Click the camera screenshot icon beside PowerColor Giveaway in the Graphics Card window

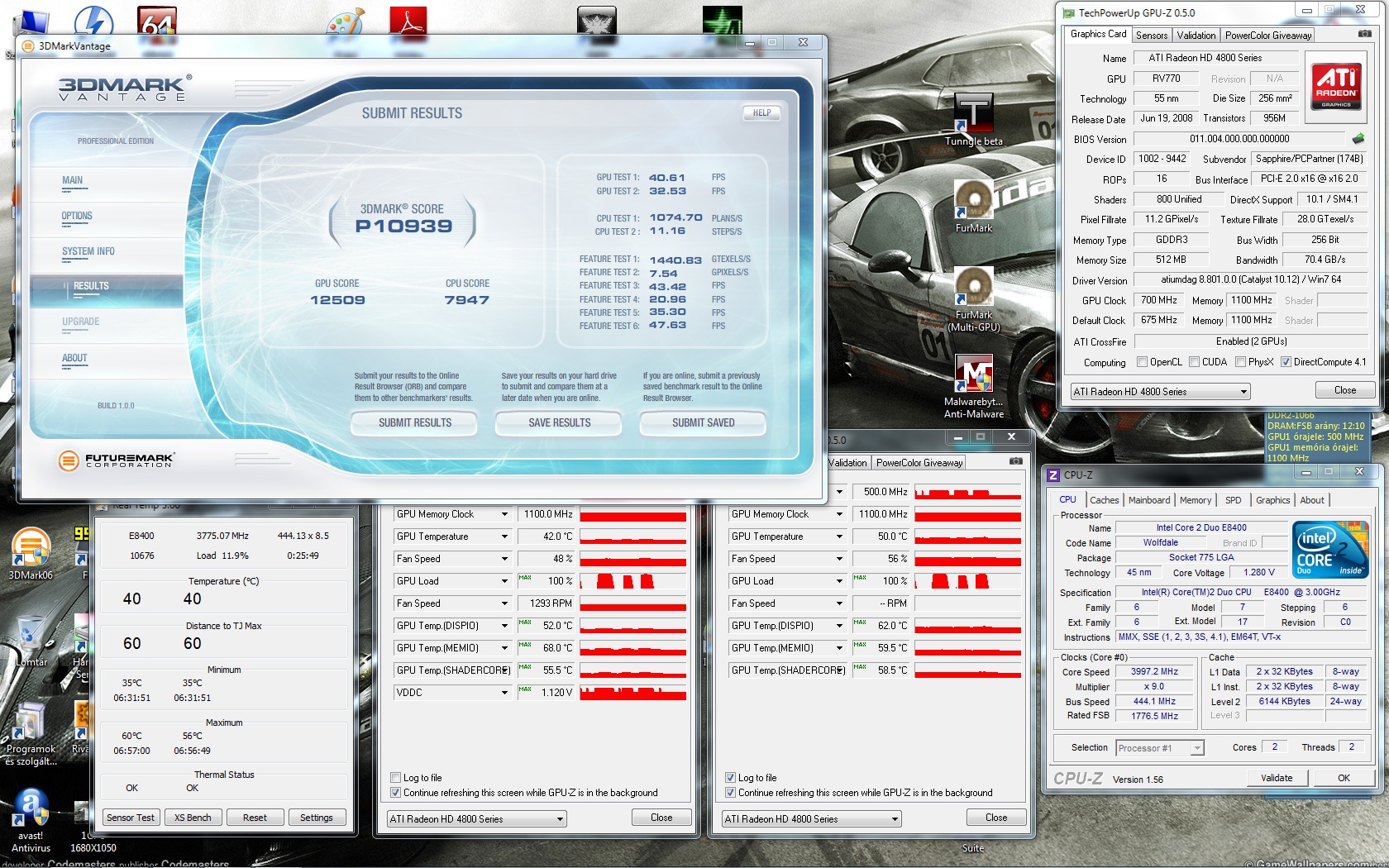1364,34
